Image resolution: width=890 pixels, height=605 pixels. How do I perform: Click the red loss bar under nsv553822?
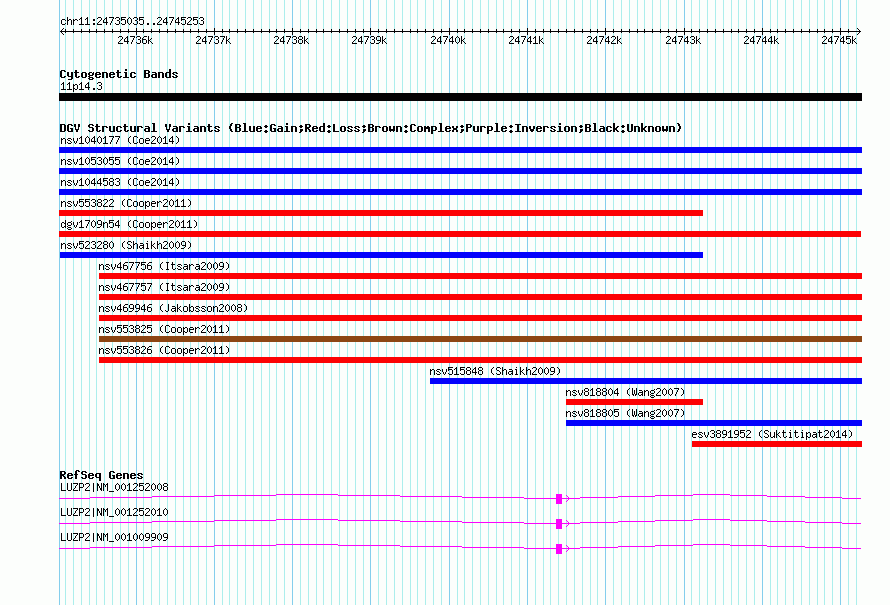pos(381,213)
